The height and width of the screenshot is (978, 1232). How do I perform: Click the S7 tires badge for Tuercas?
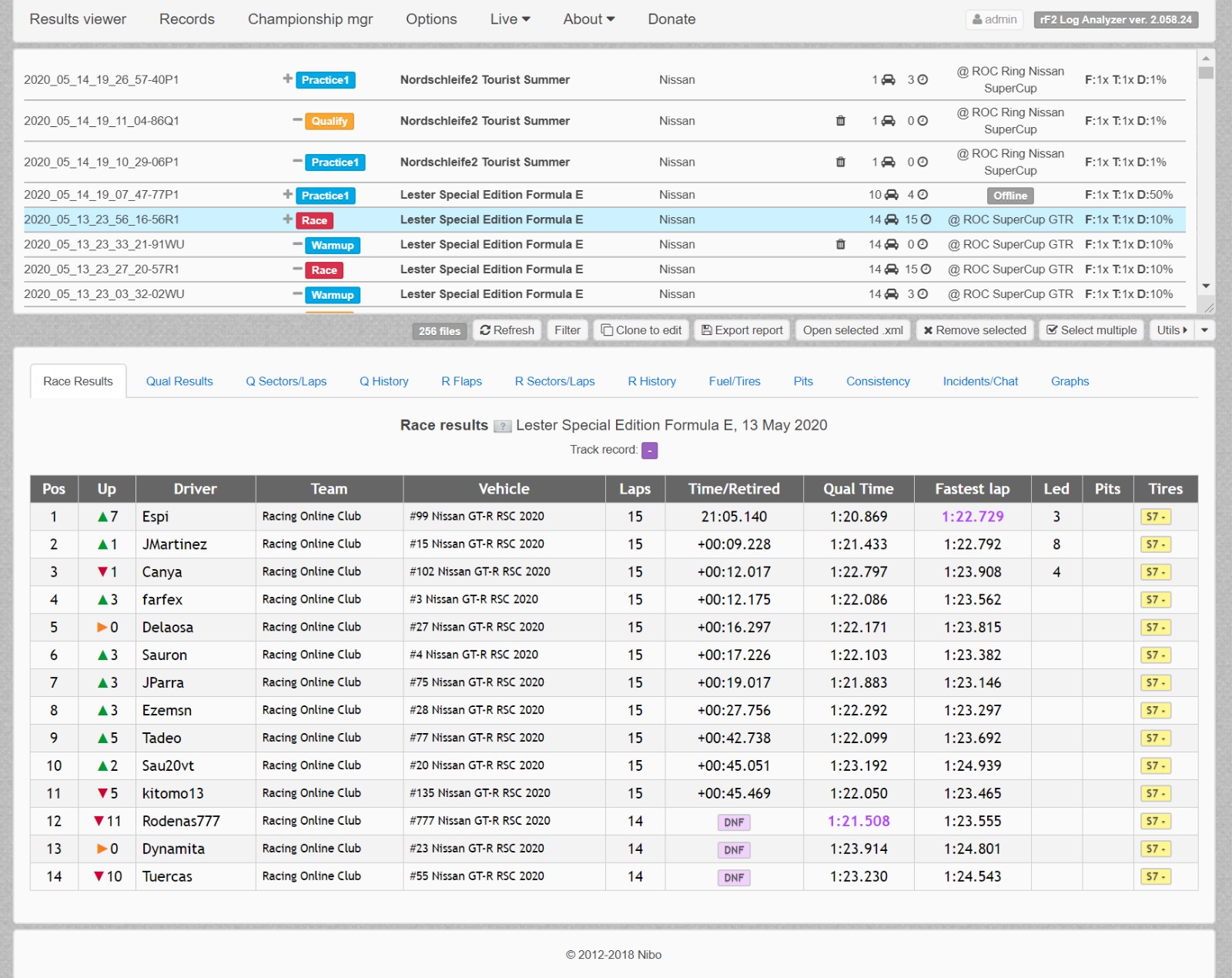pos(1155,876)
